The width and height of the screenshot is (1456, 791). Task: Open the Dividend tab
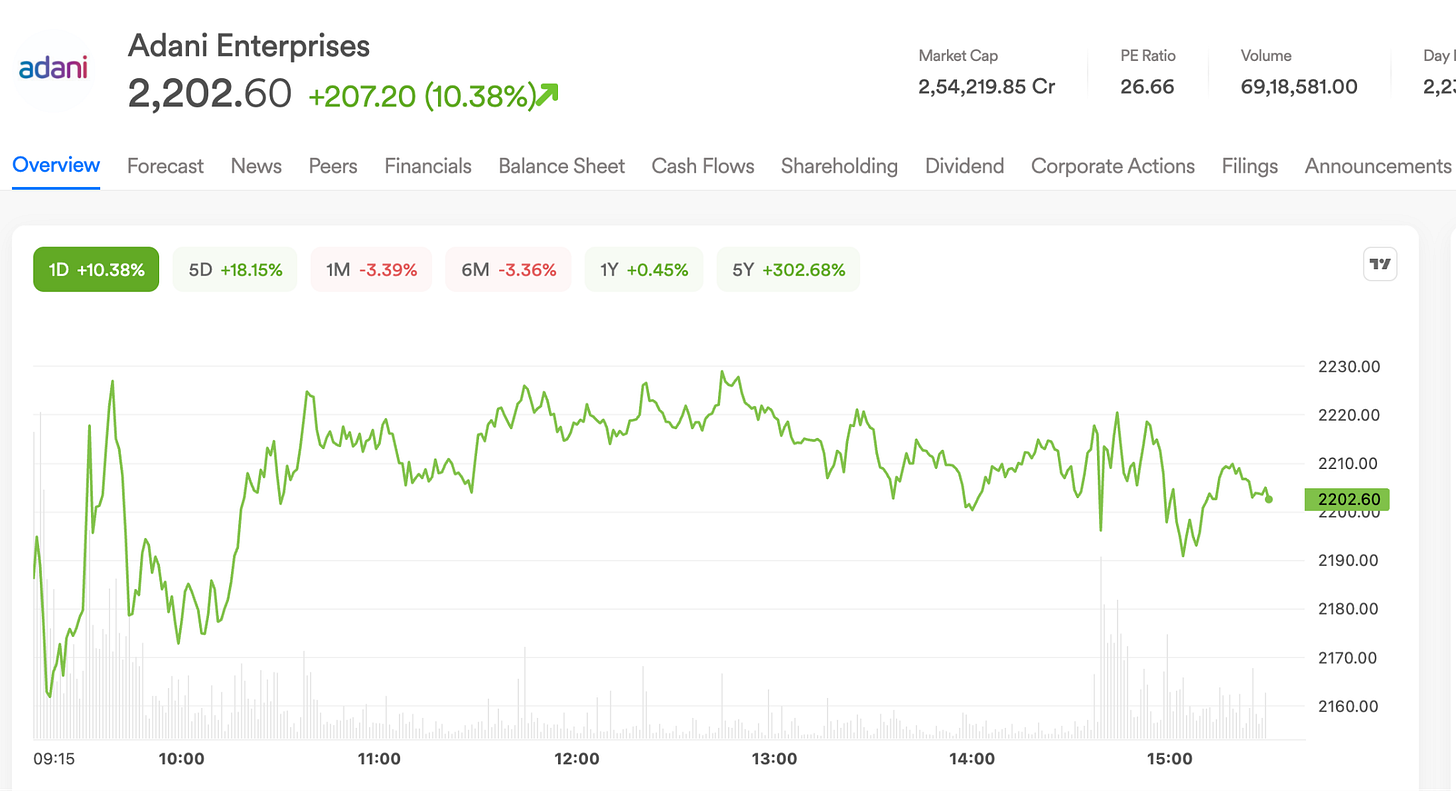pos(964,166)
